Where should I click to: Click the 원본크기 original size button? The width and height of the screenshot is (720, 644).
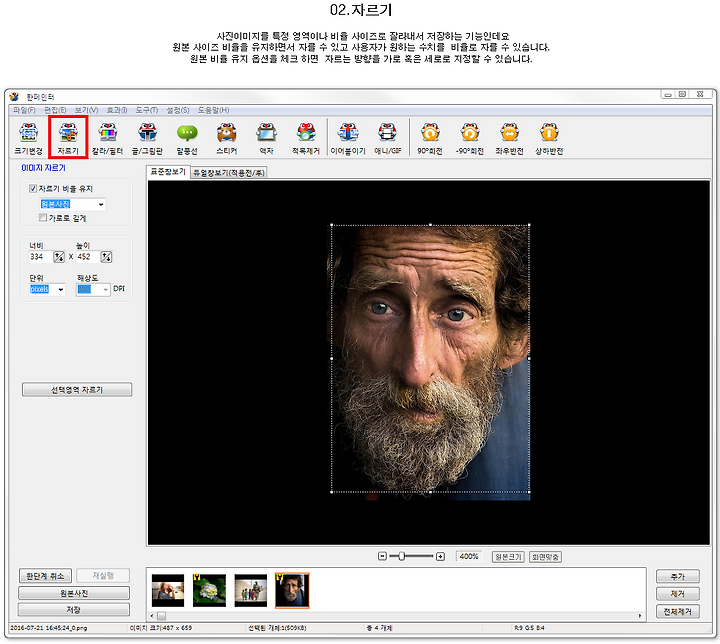point(508,557)
